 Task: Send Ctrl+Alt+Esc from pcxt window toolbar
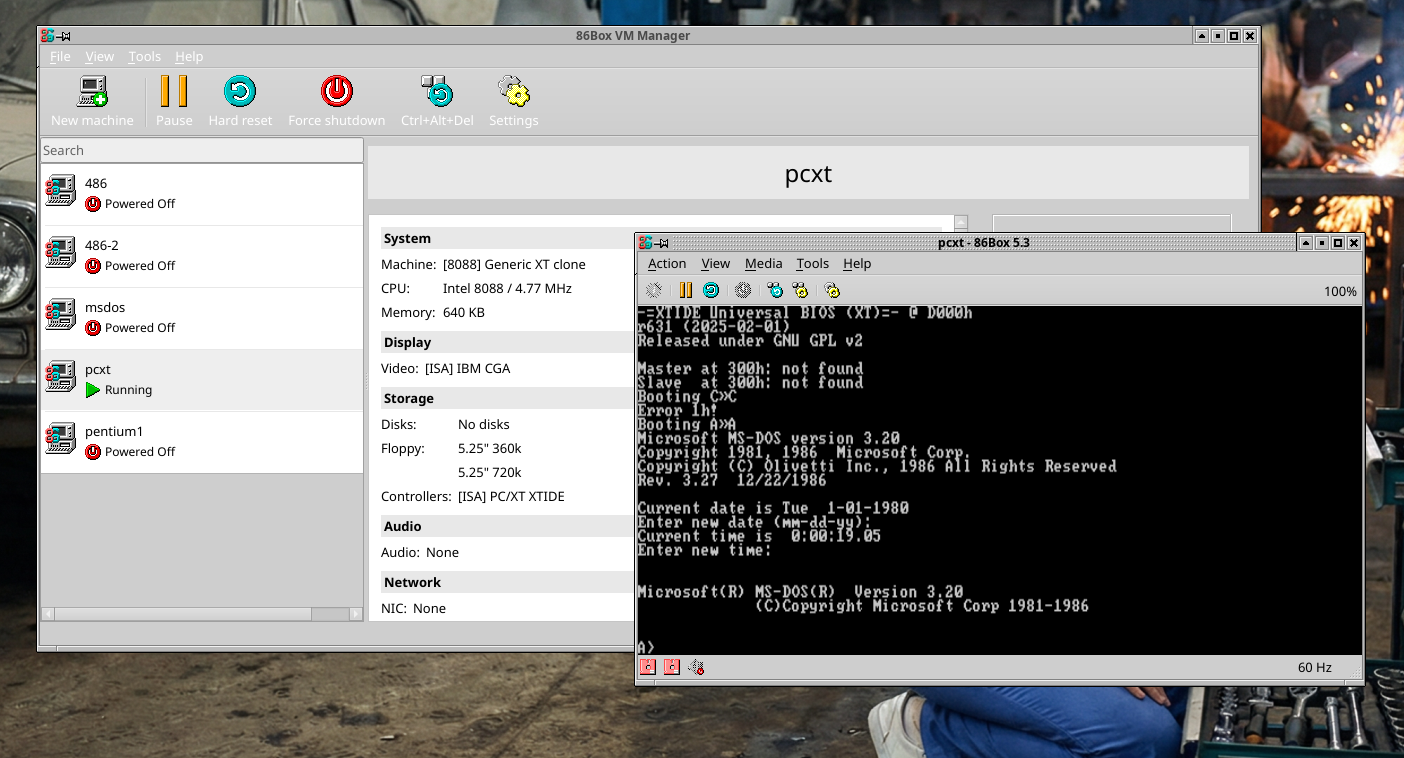point(800,290)
